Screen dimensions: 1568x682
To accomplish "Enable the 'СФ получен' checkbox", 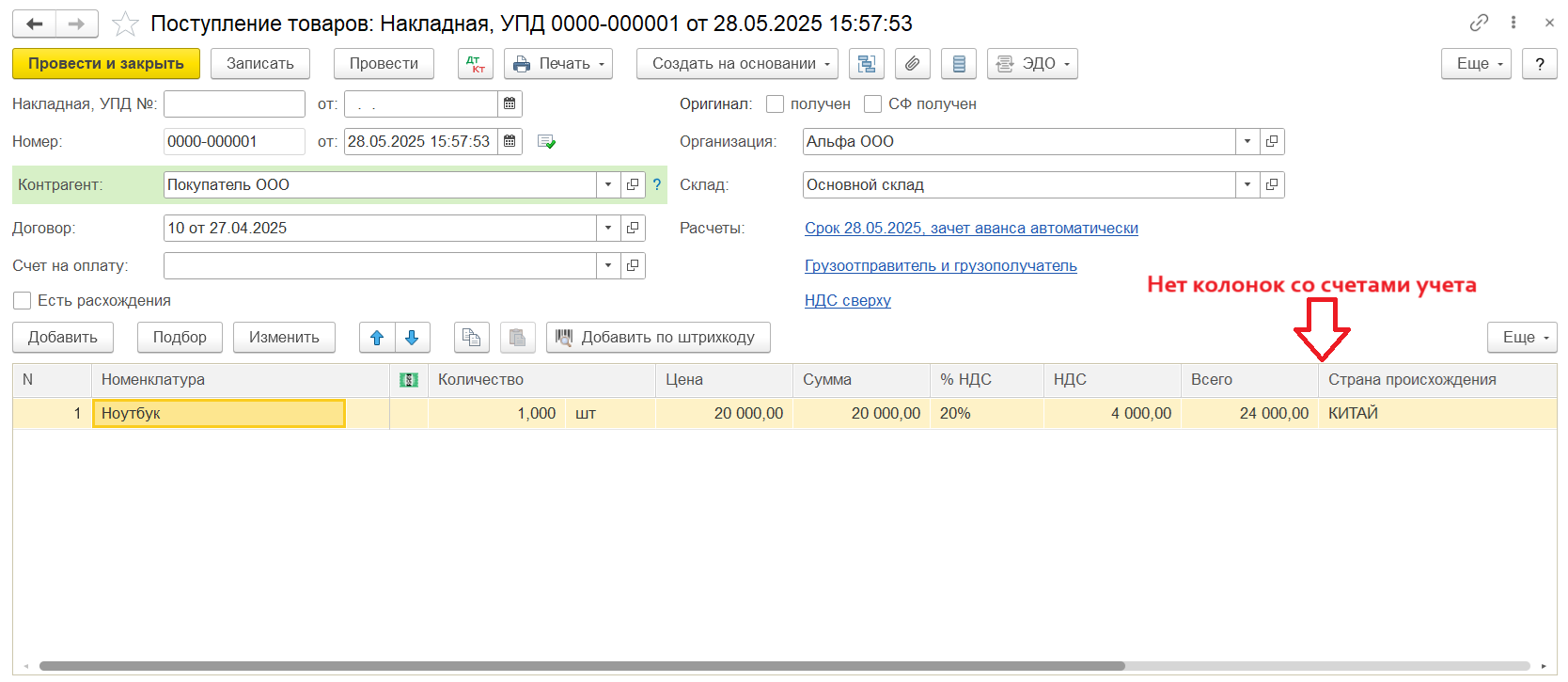I will 872,104.
